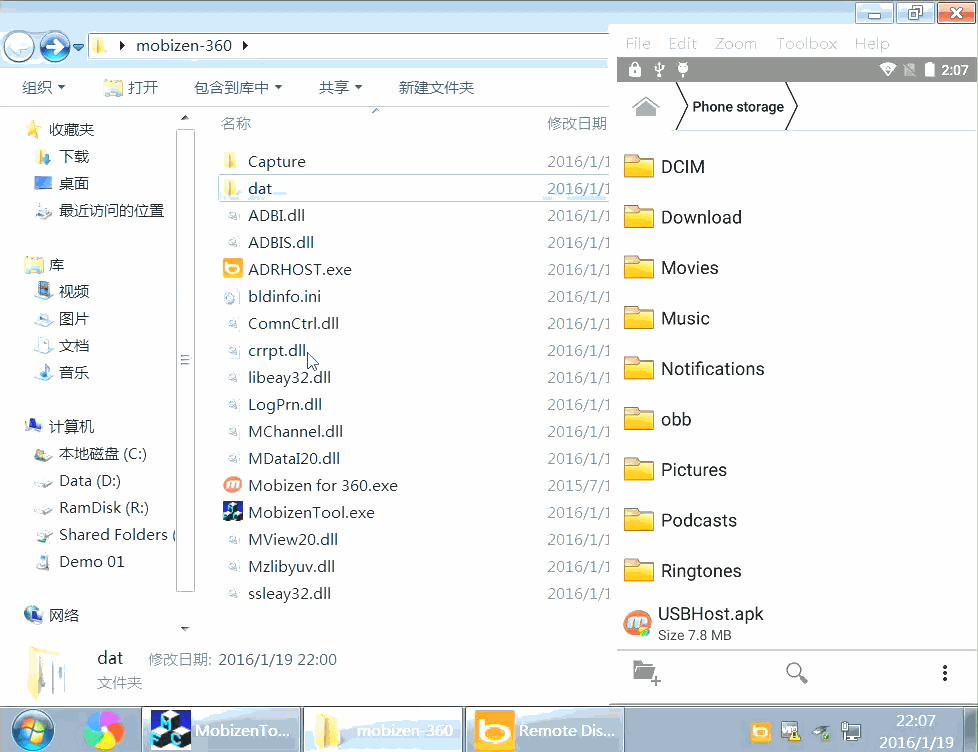The width and height of the screenshot is (978, 752).
Task: Open the Zoom menu in Remote Display window
Action: [x=735, y=44]
